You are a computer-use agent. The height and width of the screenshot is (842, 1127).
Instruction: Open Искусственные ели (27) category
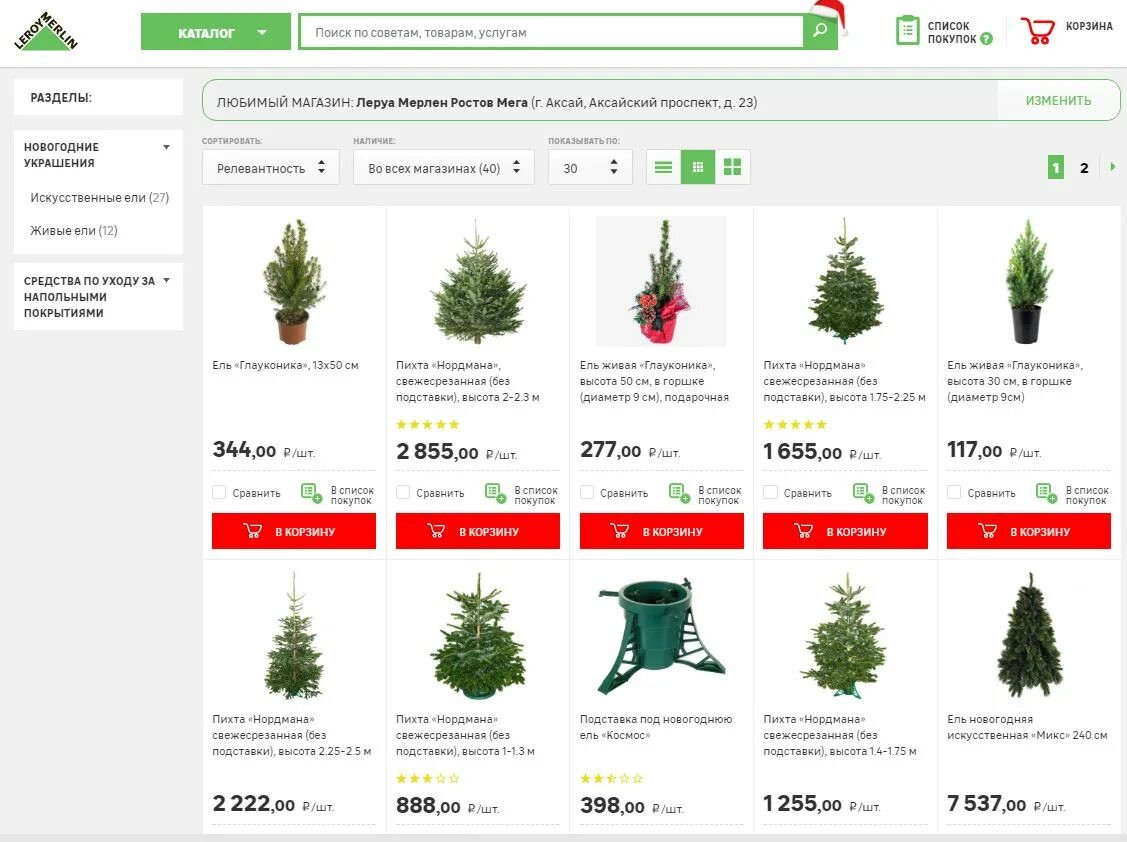tap(99, 197)
